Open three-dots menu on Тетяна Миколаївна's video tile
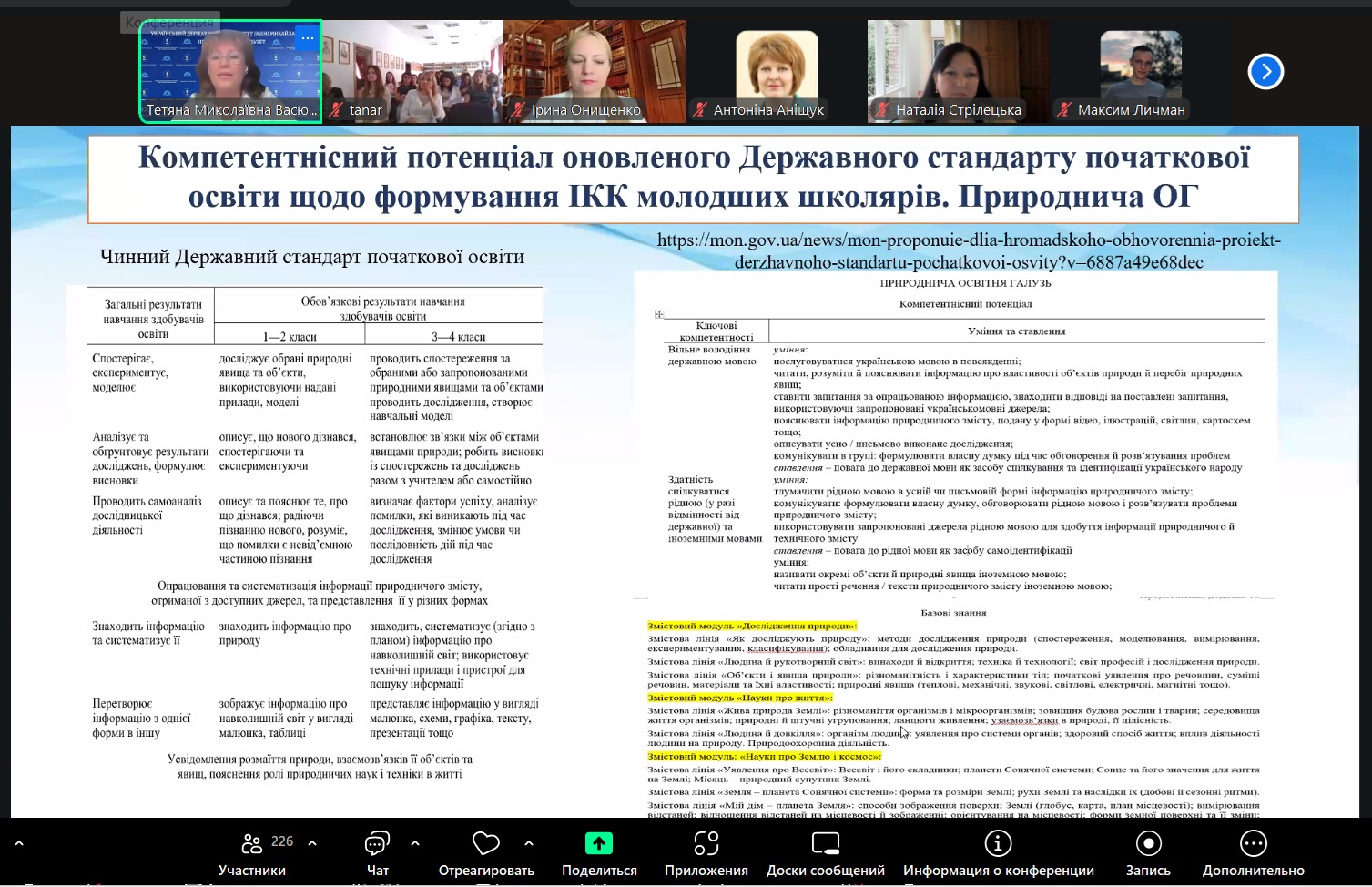The width and height of the screenshot is (1372, 887). point(307,38)
